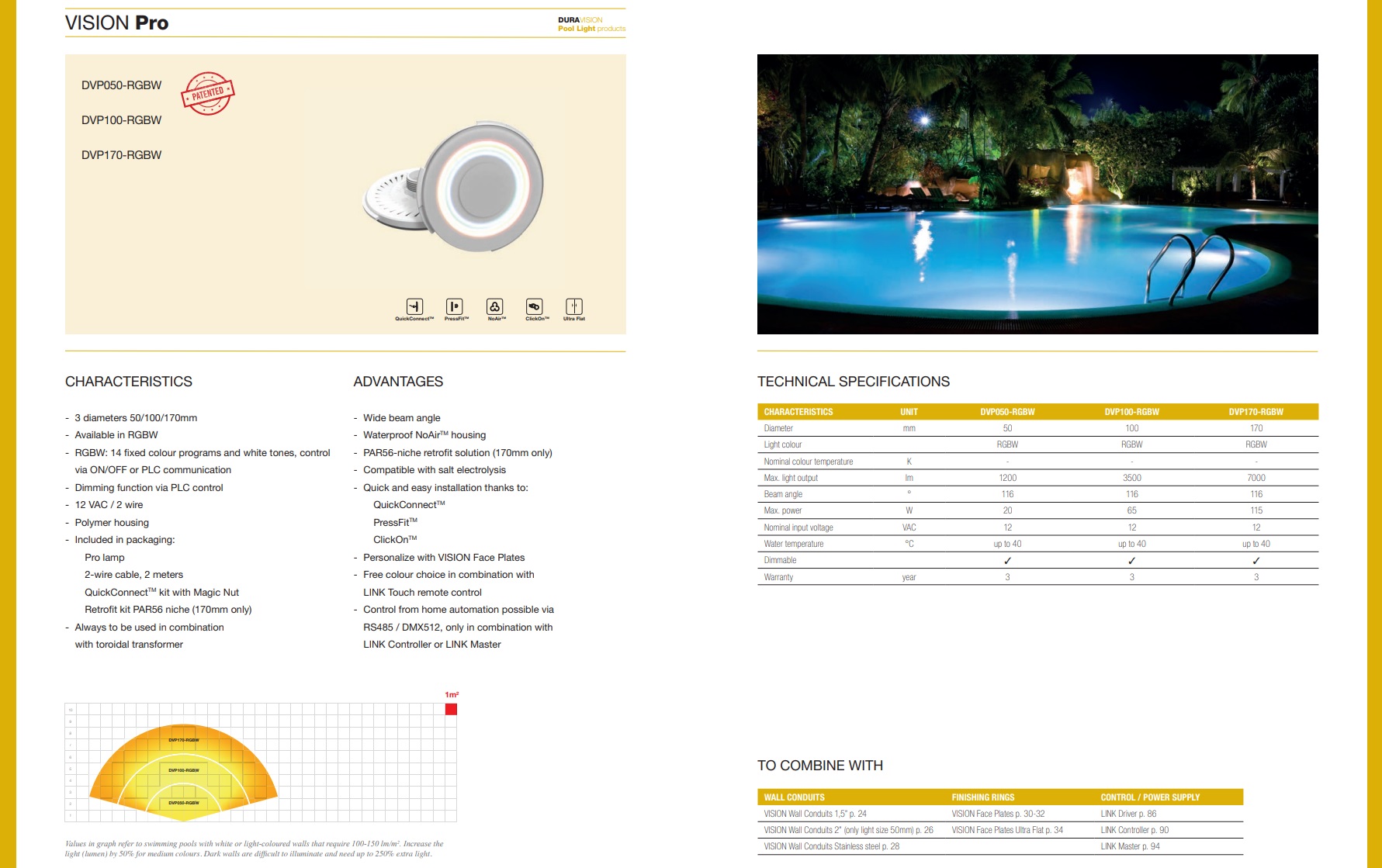Click the DVP050-RGBW table column header
Screen dimensions: 1382x868
(x=1007, y=412)
